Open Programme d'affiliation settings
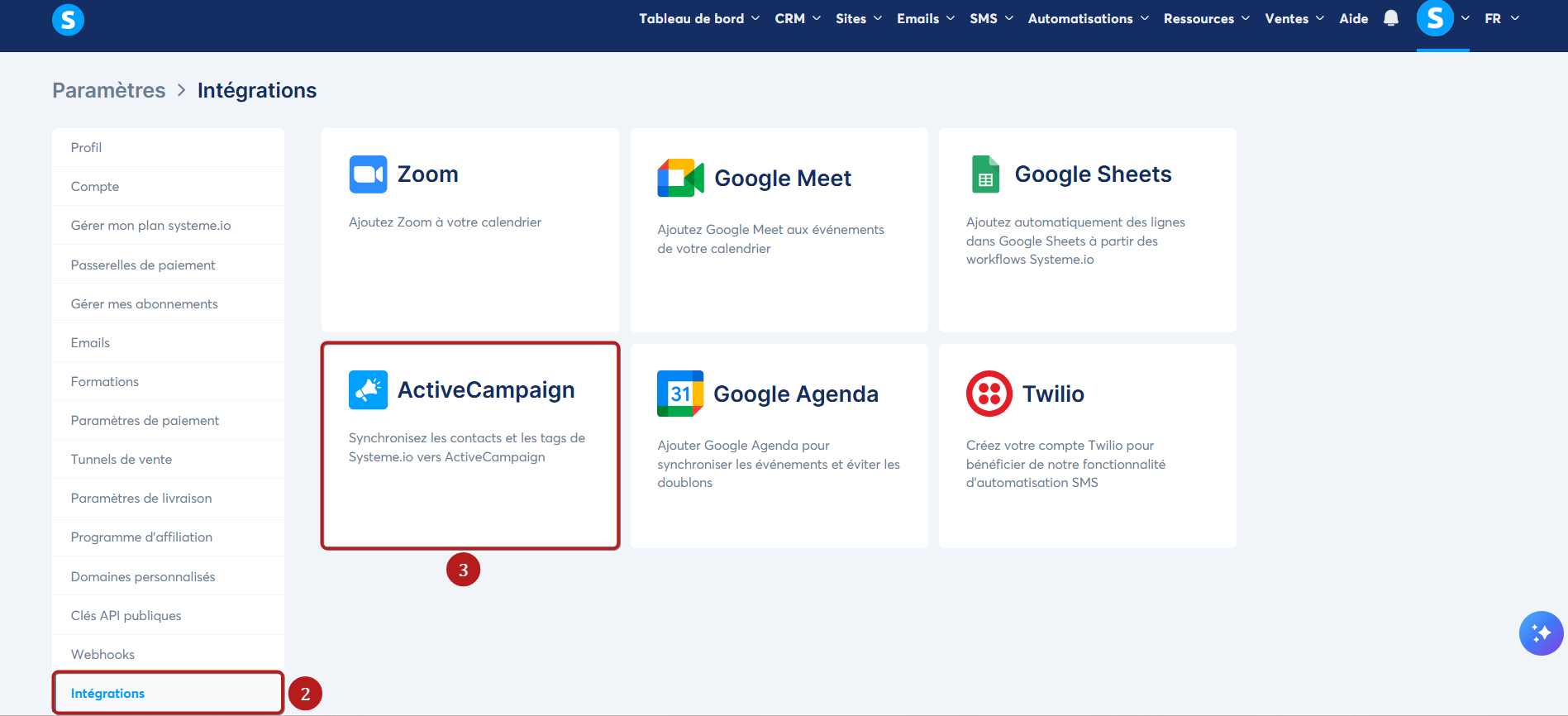This screenshot has width=1568, height=716. point(168,537)
